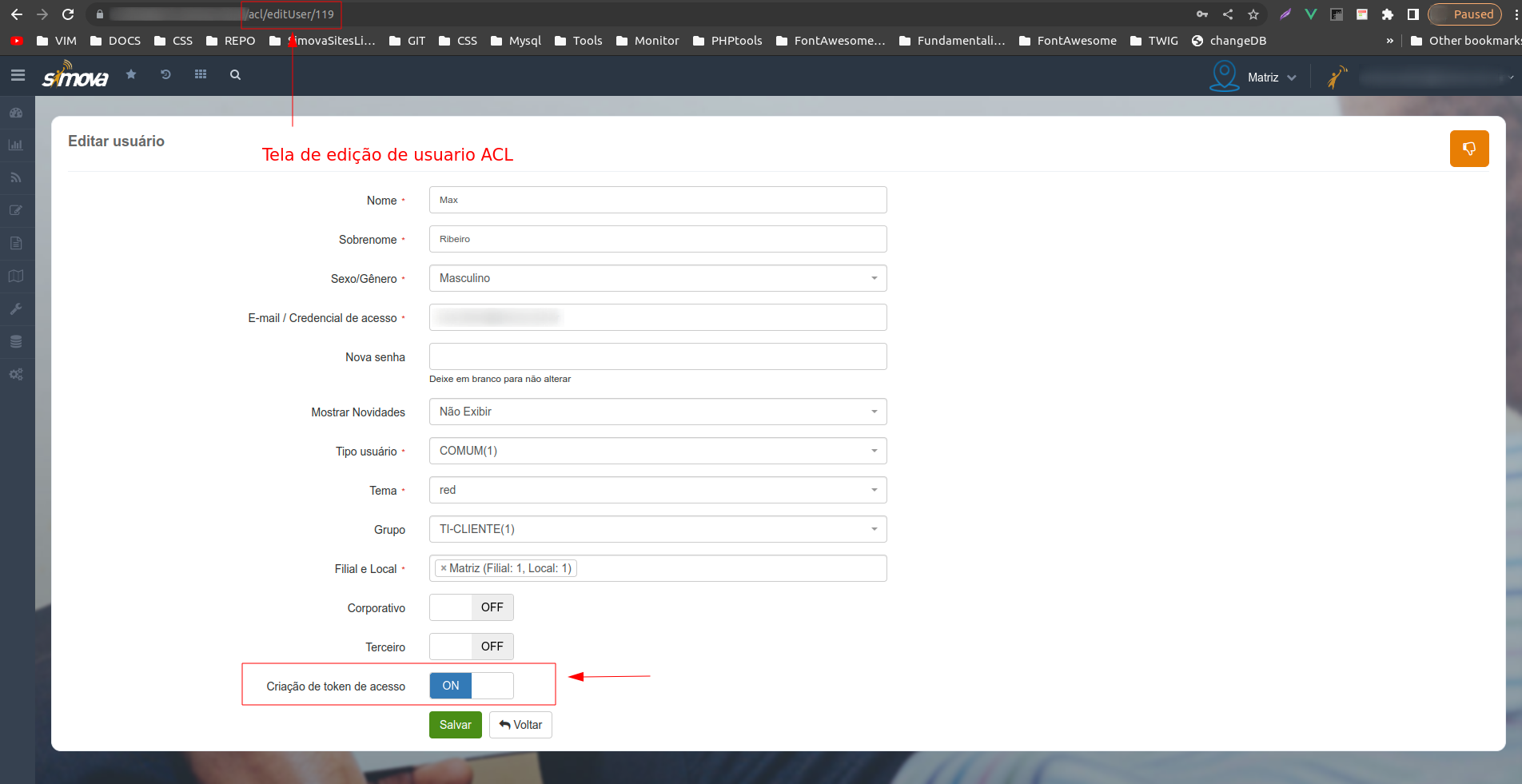Open the dashboard gauge icon in sidebar

(x=16, y=113)
